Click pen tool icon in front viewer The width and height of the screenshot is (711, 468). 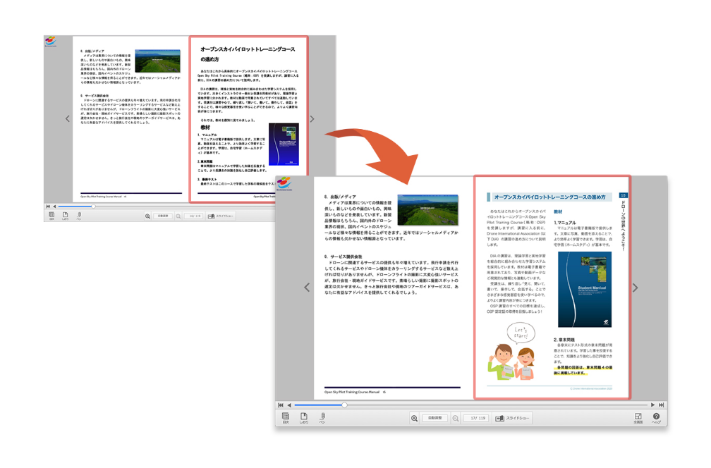(x=322, y=418)
